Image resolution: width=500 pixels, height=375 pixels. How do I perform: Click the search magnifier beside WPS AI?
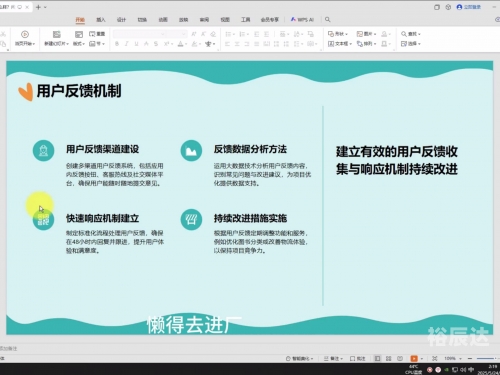pos(328,20)
